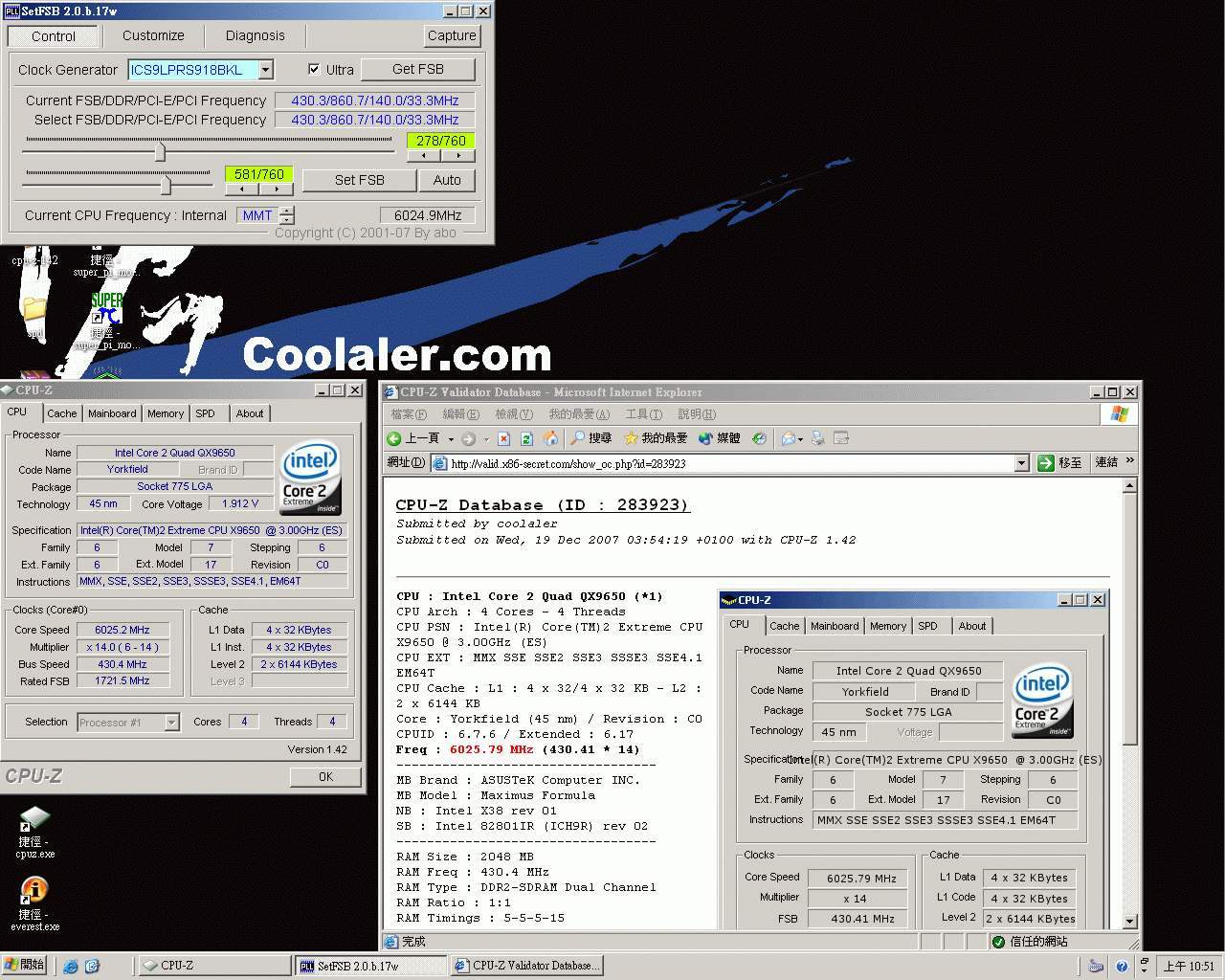The width and height of the screenshot is (1225, 980).
Task: Open the Clock Generator dropdown
Action: (266, 70)
